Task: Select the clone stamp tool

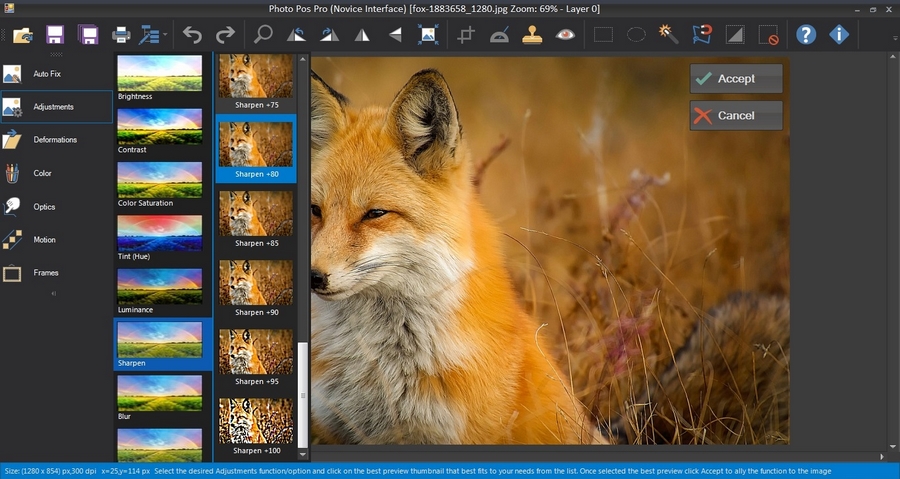Action: [x=532, y=35]
